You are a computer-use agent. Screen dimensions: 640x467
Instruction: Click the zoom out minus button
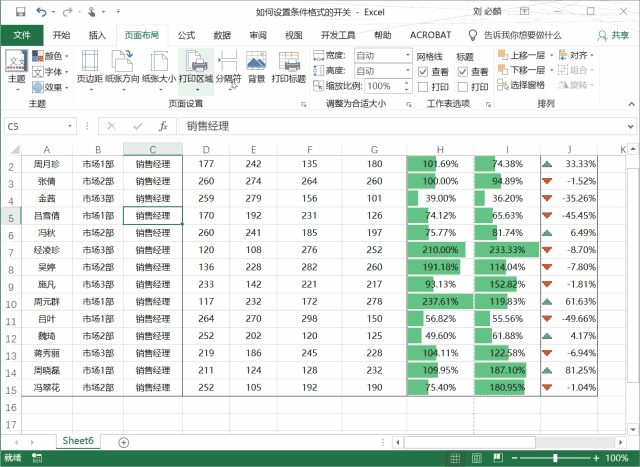[x=514, y=458]
